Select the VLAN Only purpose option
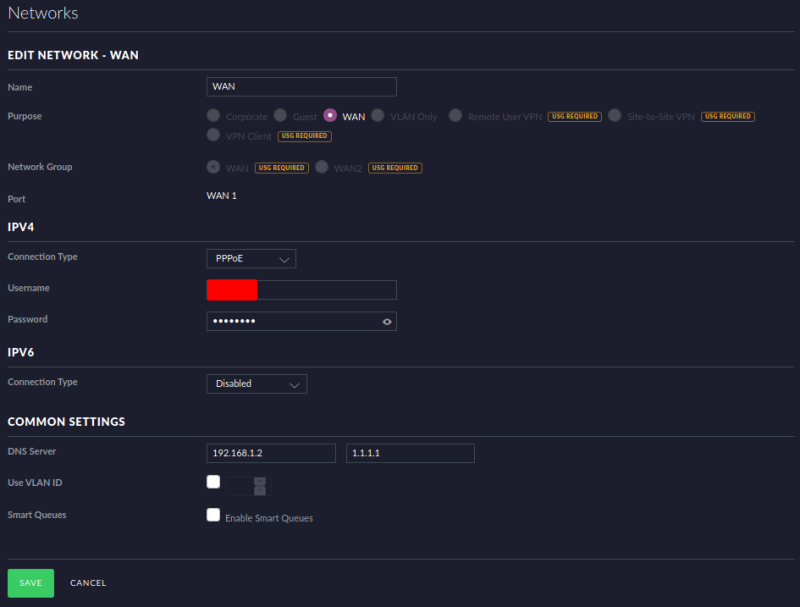This screenshot has height=607, width=800. pyautogui.click(x=378, y=115)
